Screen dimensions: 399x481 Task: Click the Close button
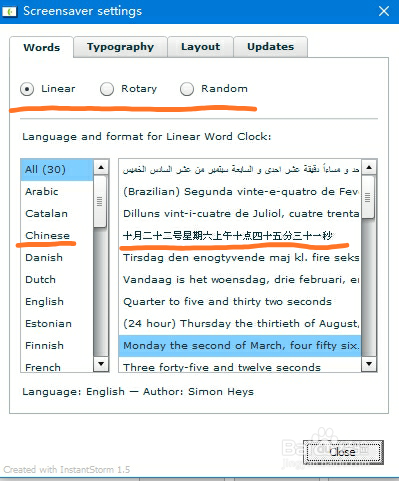coord(343,452)
